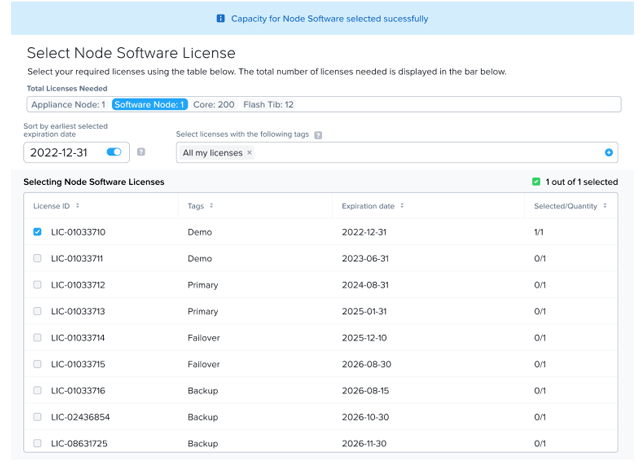Screen dimensions: 644x465
Task: Click expiration date 2025-01-31
Action: click(364, 311)
